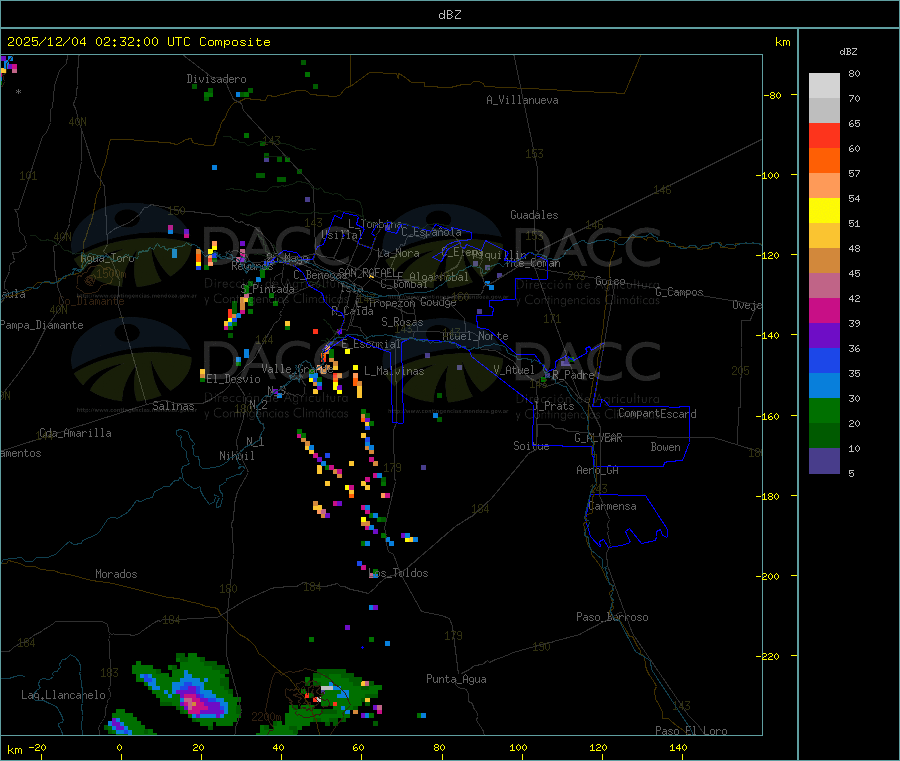The width and height of the screenshot is (900, 761).
Task: Pick the dark green 10-20 dBZ swatch
Action: point(824,435)
